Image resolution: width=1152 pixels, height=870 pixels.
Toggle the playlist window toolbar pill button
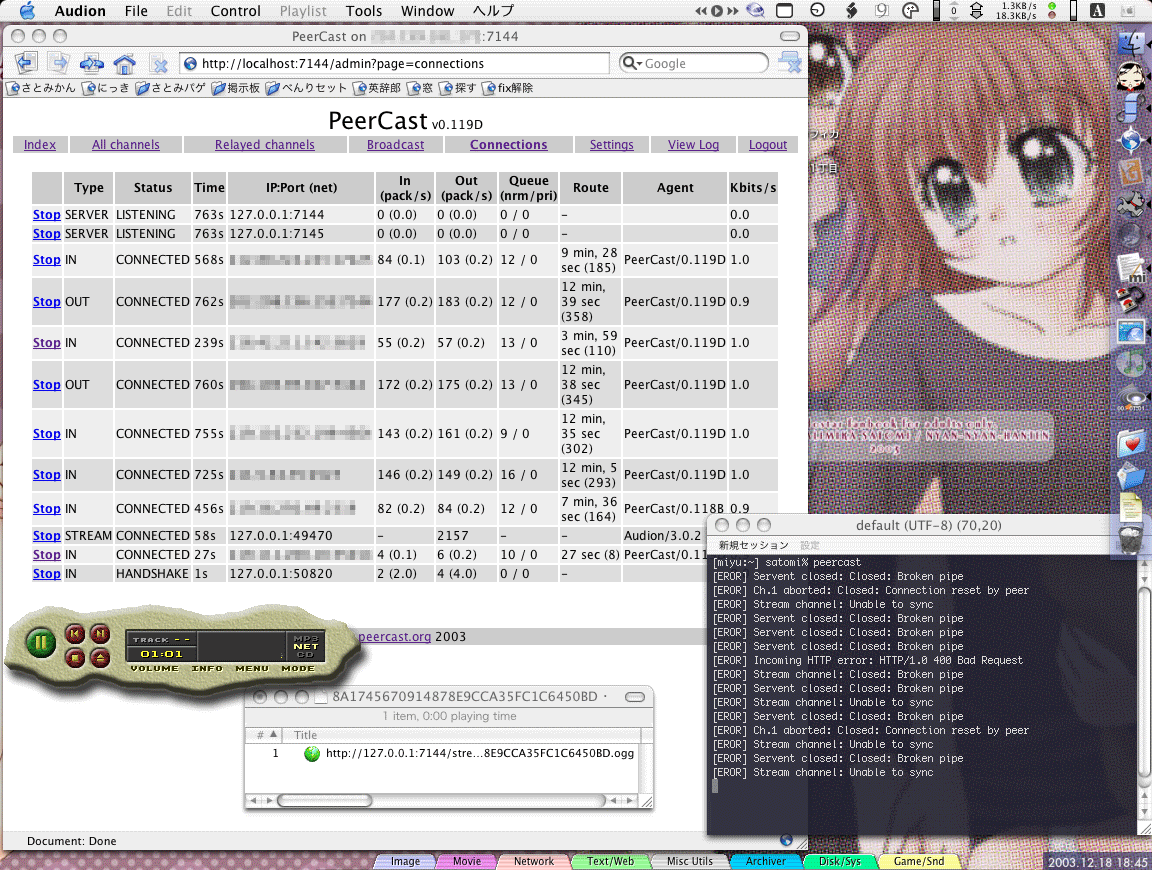coord(635,697)
